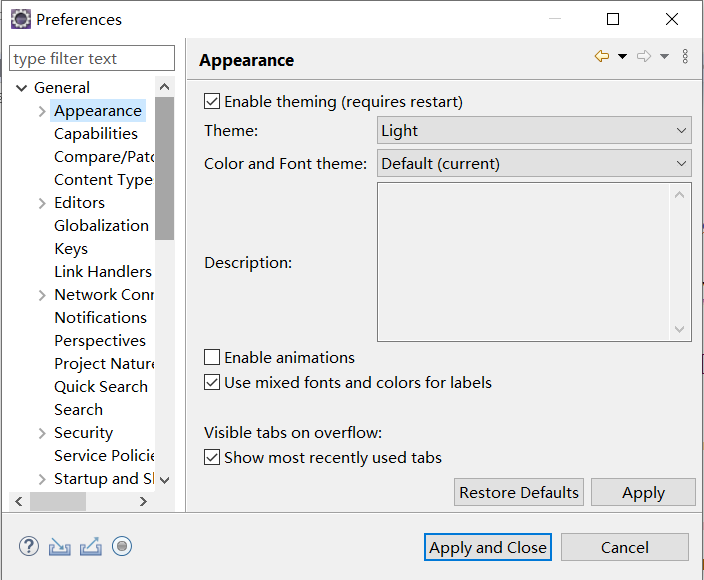This screenshot has height=580, width=704.
Task: Open the Theme dropdown showing Light
Action: click(534, 131)
